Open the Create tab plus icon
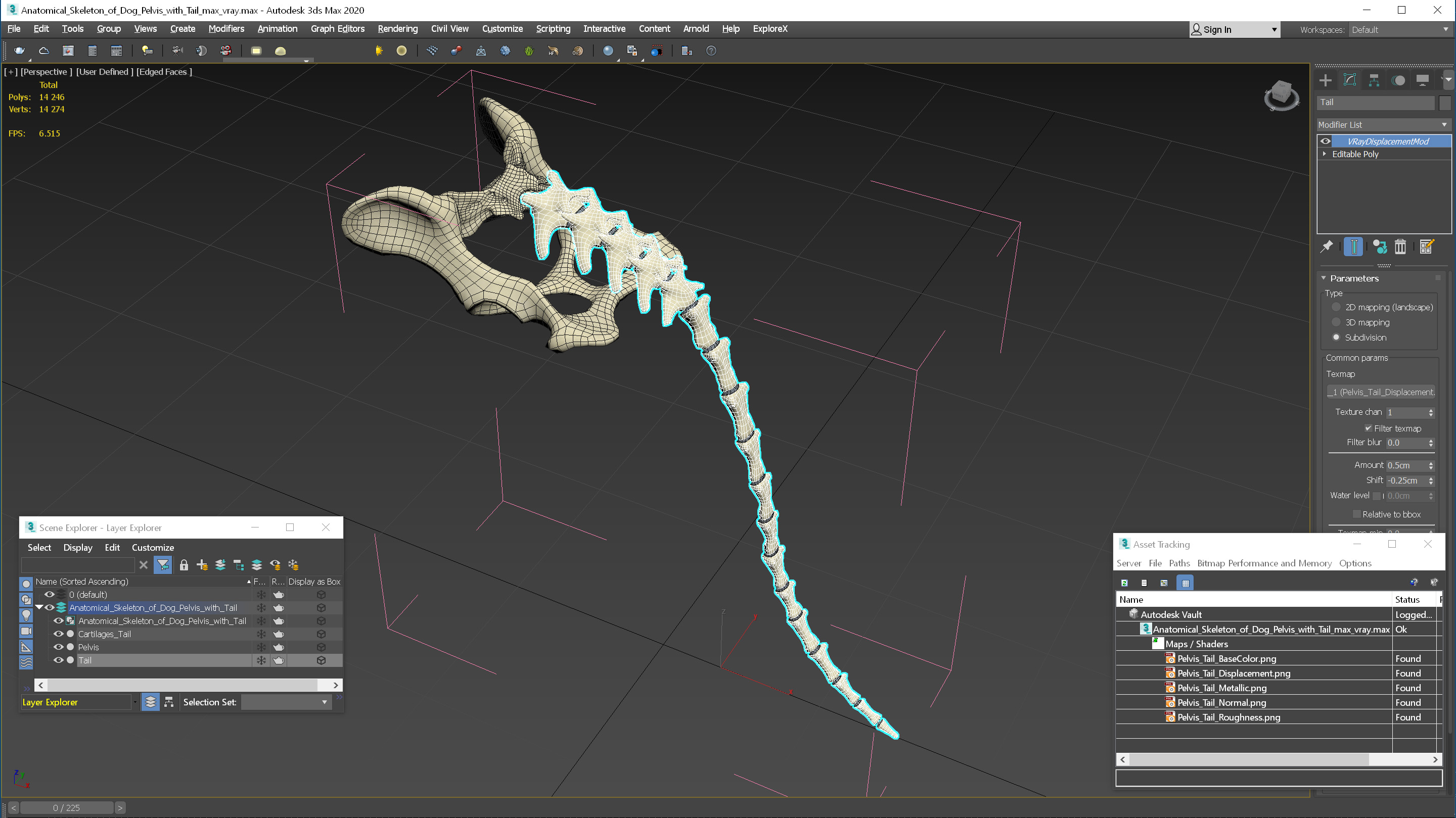Viewport: 1456px width, 818px height. click(1325, 80)
